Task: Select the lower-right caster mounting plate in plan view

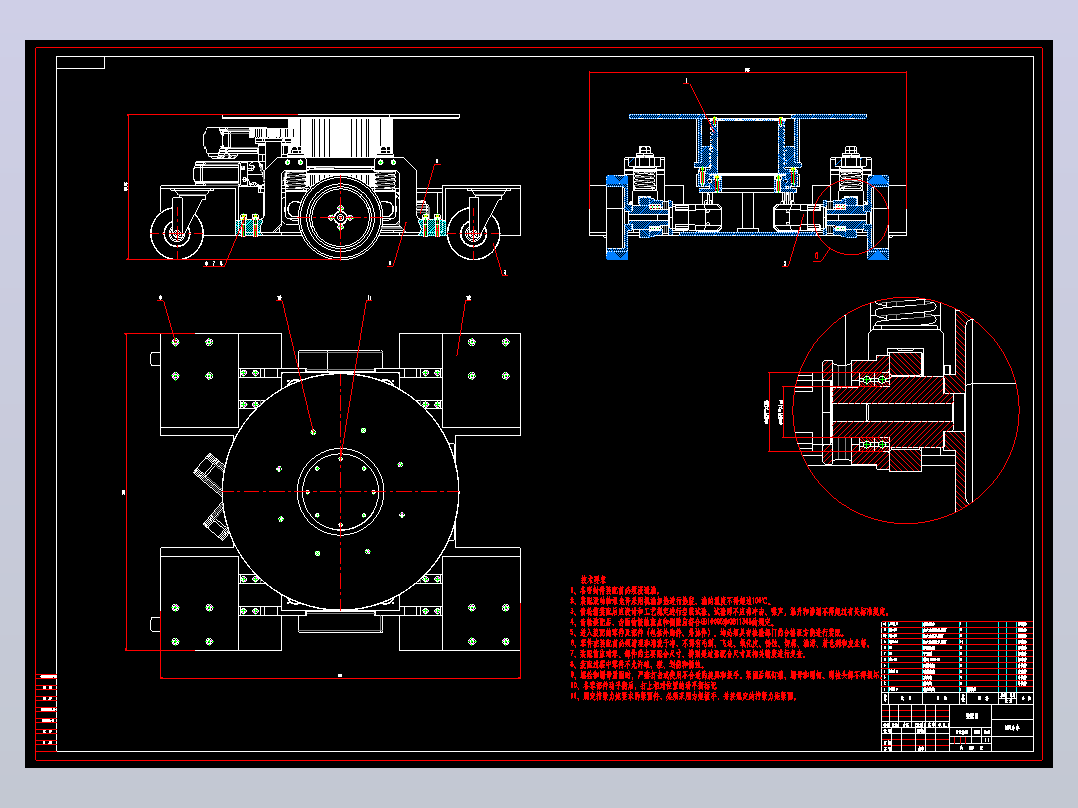Action: pyautogui.click(x=481, y=599)
